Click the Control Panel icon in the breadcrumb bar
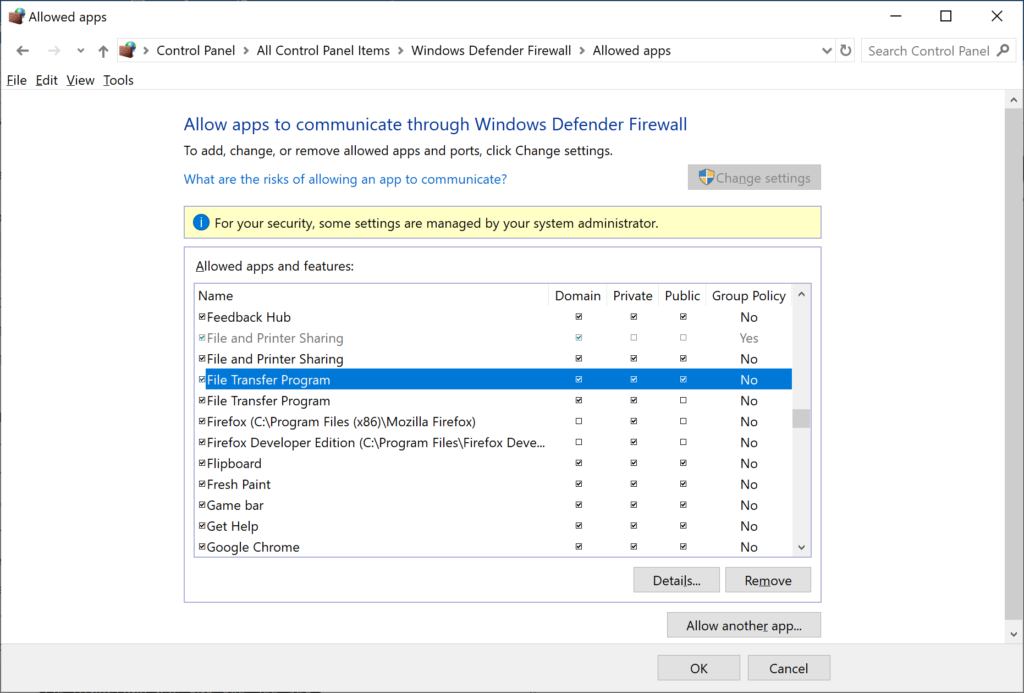 127,50
